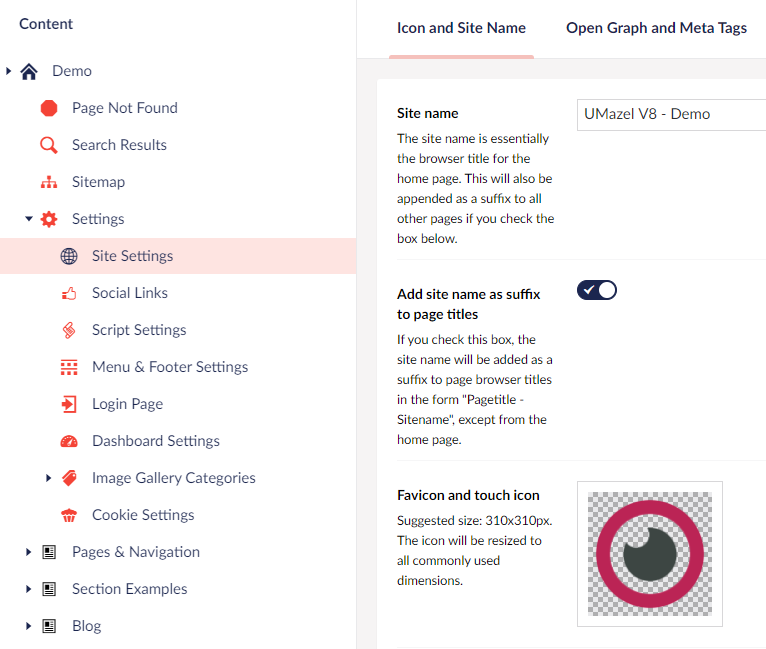Click the Site name input field
Image resolution: width=766 pixels, height=649 pixels.
pyautogui.click(x=670, y=114)
